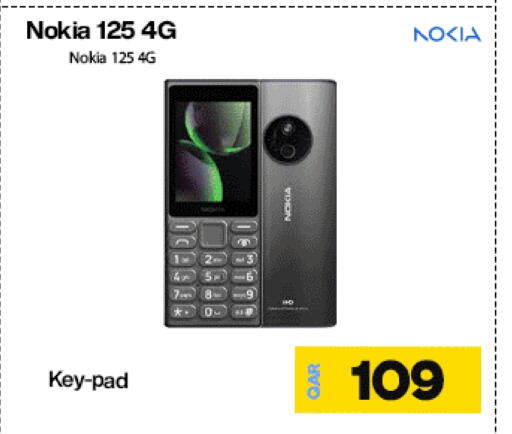Click the end call key on keypad

(x=244, y=242)
